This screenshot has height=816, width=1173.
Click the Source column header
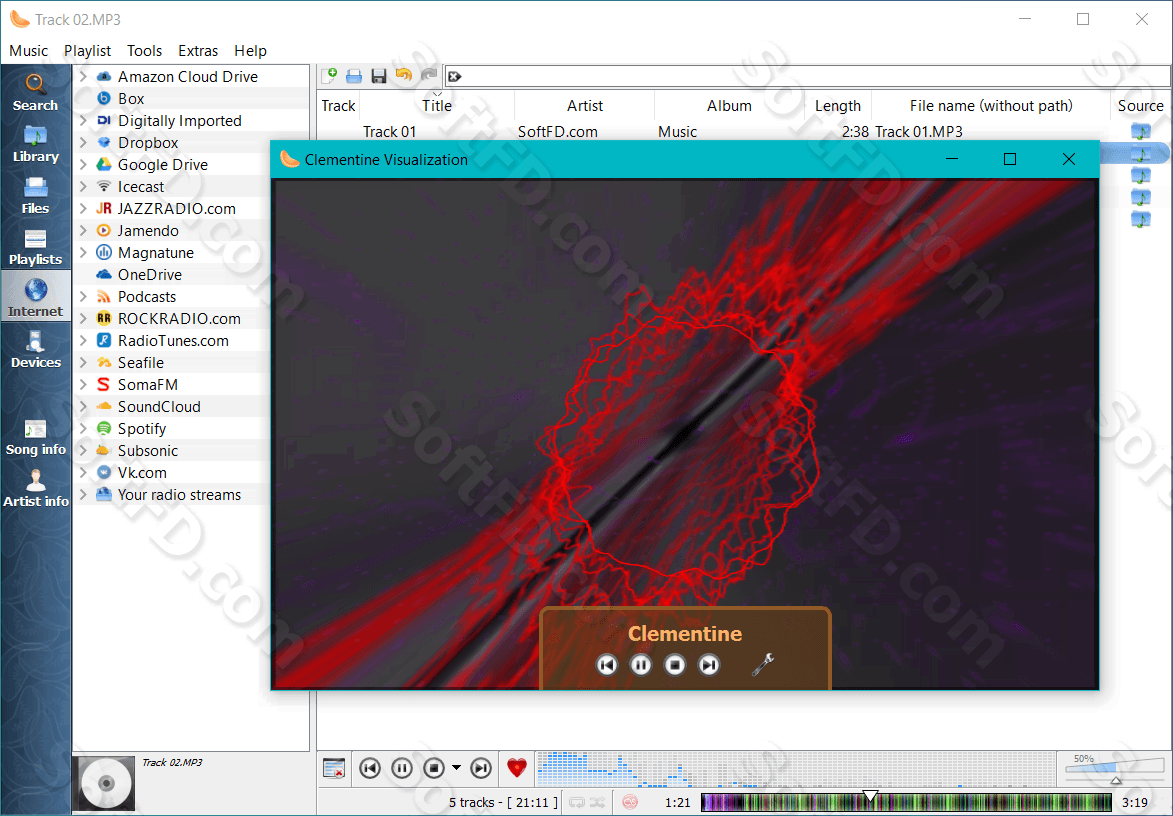click(x=1140, y=105)
